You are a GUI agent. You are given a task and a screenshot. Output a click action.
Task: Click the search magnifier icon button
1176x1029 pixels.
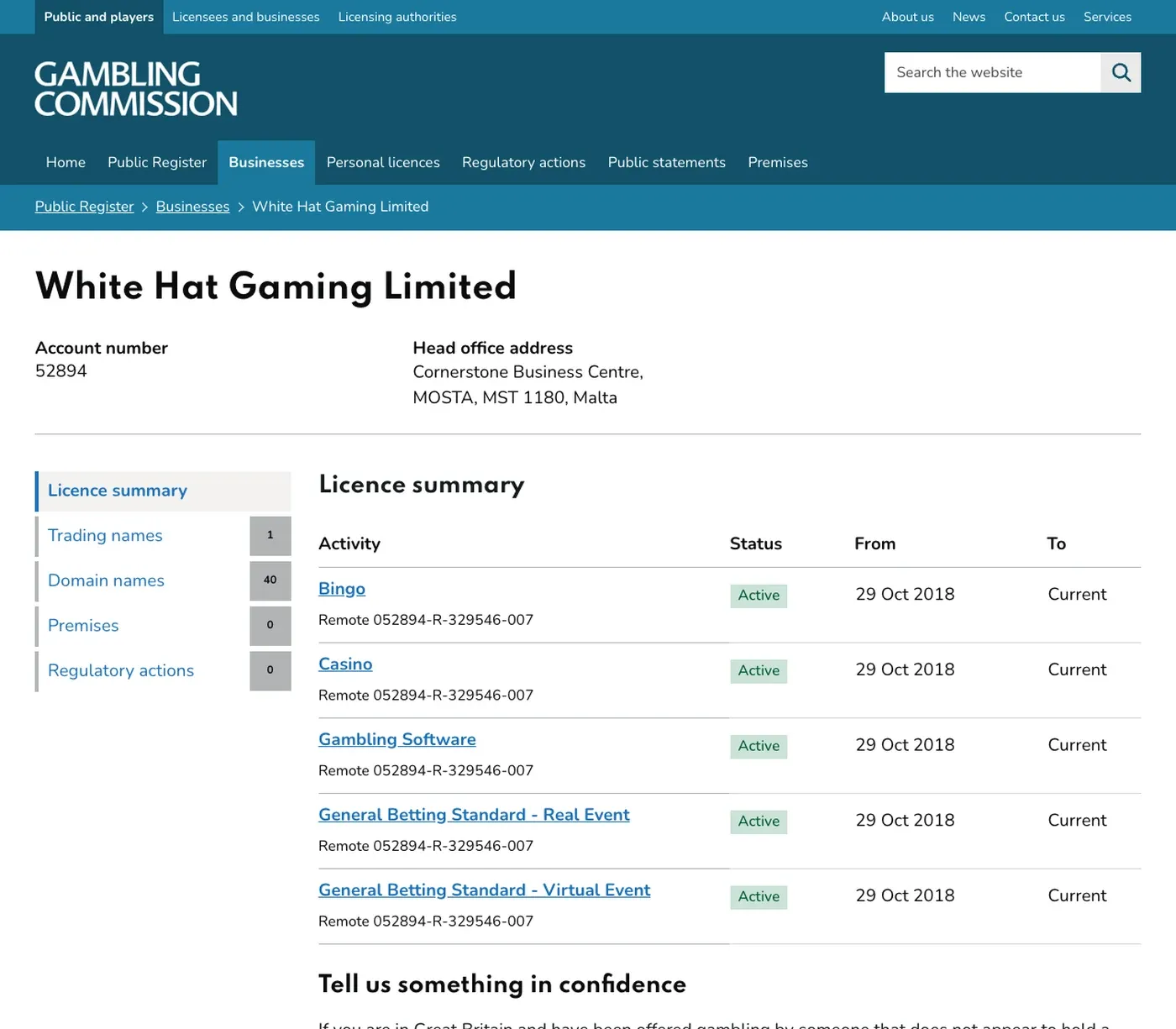point(1121,72)
